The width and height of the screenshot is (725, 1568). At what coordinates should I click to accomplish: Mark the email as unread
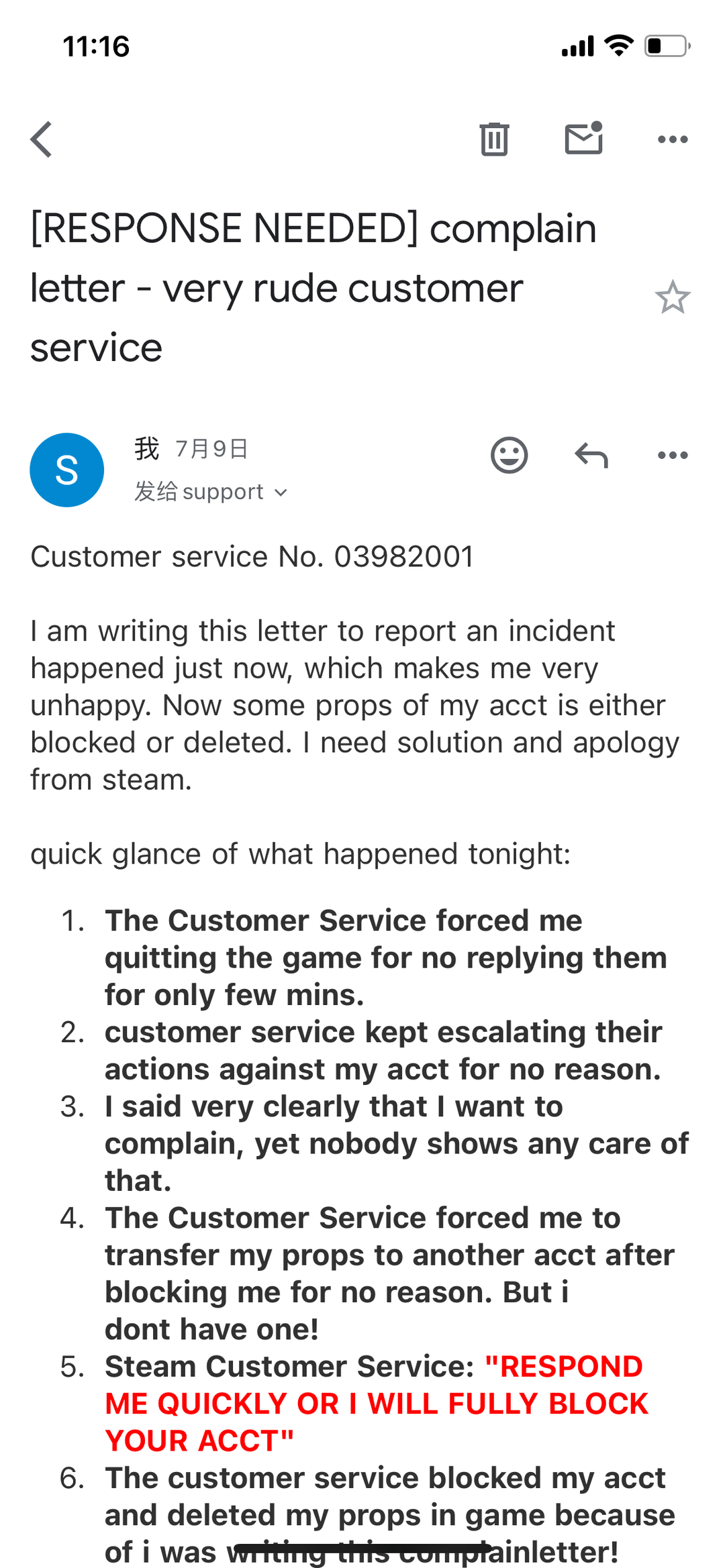(583, 139)
